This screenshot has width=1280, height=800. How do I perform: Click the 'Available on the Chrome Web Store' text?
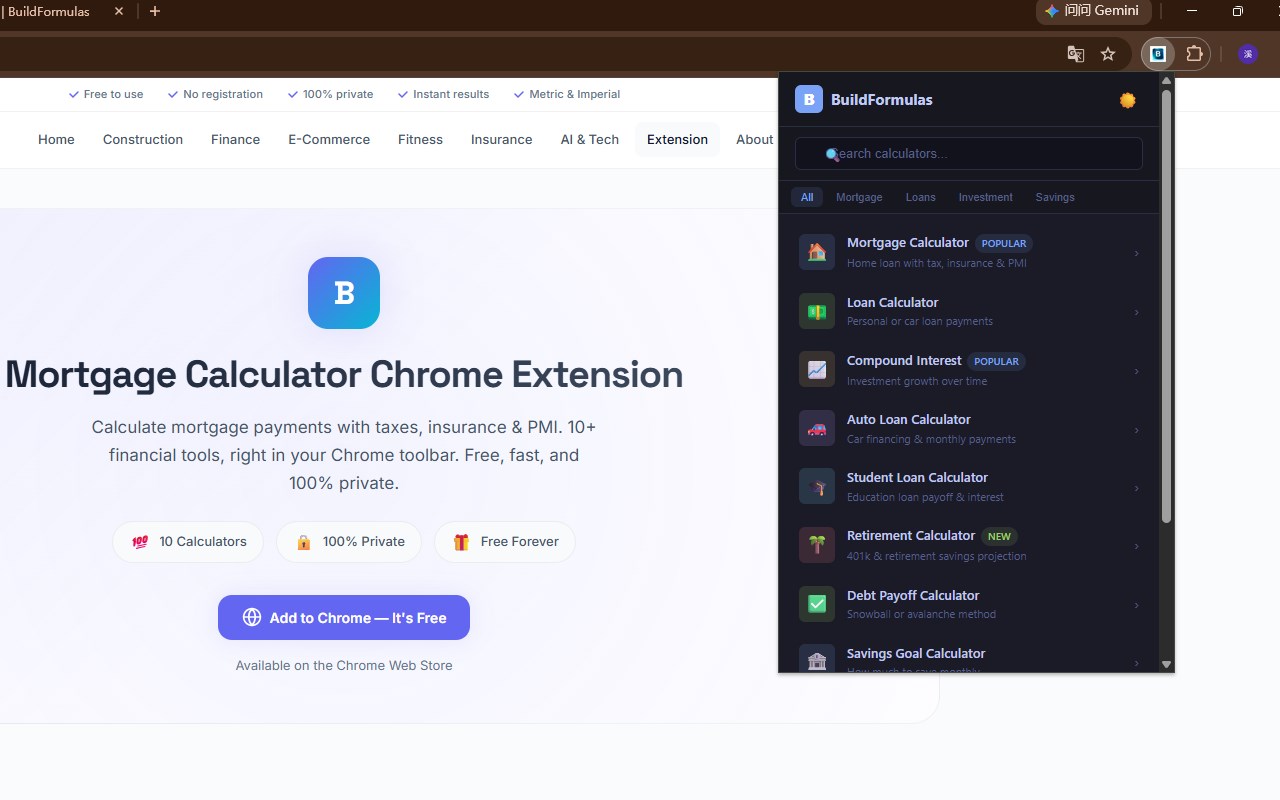[344, 666]
